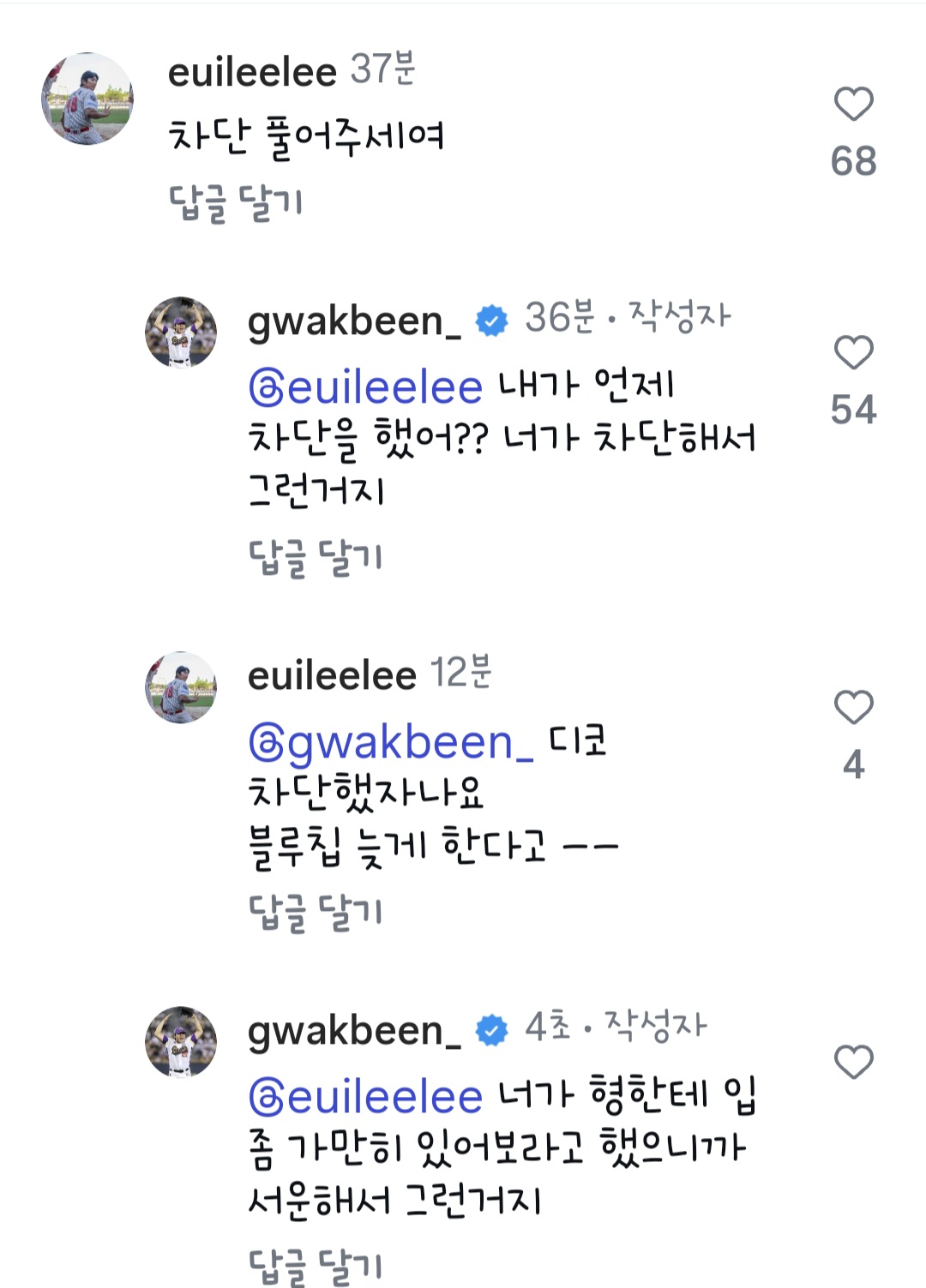Tap the verified badge on 36분 reply
The width and height of the screenshot is (926, 1288).
[491, 321]
